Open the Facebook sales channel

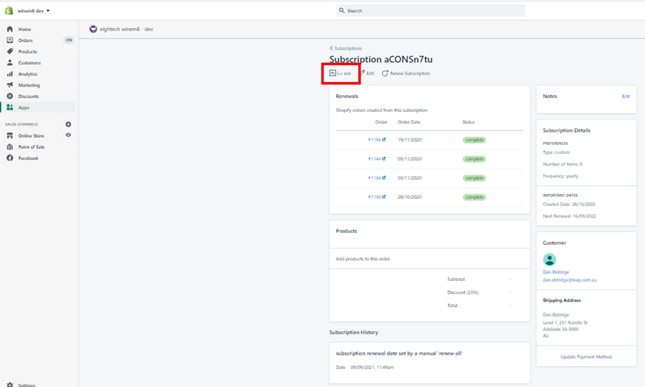coord(28,158)
